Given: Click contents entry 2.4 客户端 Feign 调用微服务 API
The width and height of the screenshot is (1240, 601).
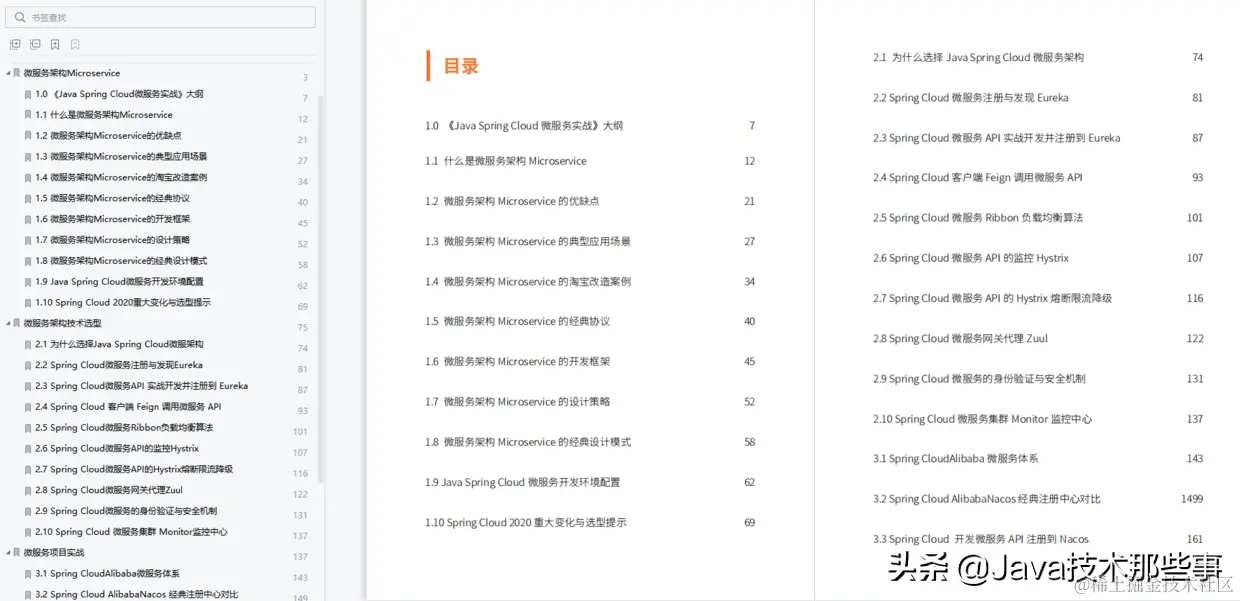Looking at the screenshot, I should click(x=978, y=178).
